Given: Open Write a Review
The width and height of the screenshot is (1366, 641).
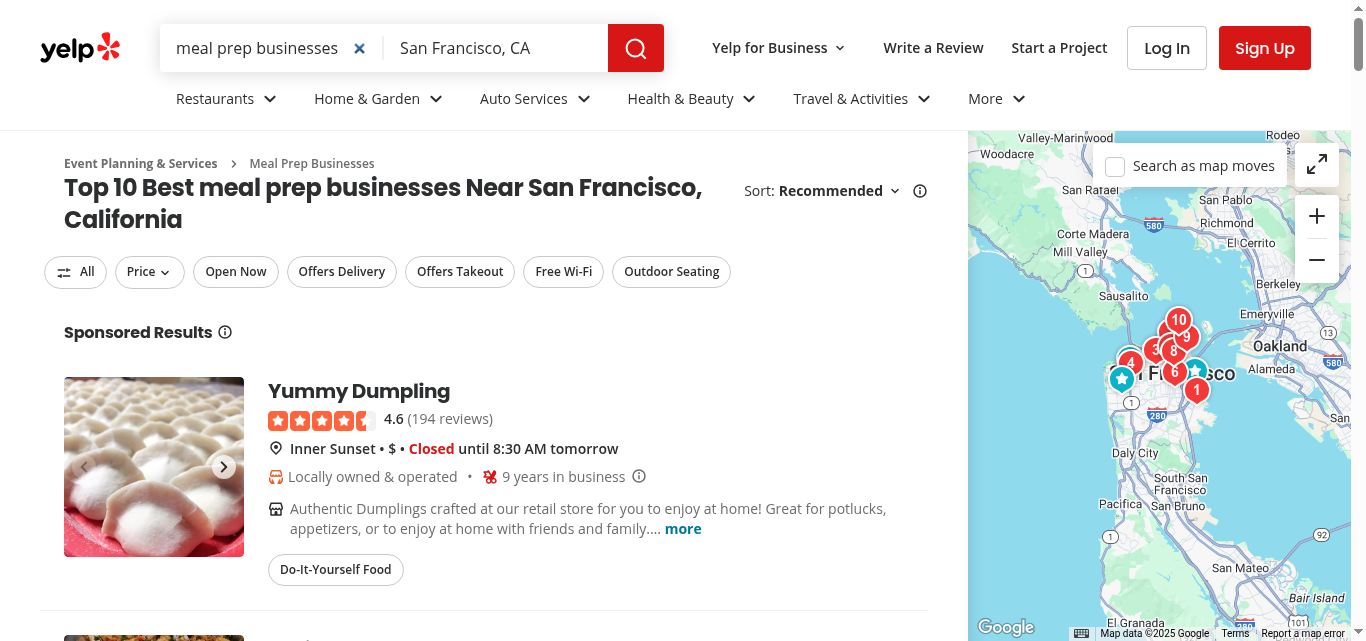Looking at the screenshot, I should (x=933, y=48).
